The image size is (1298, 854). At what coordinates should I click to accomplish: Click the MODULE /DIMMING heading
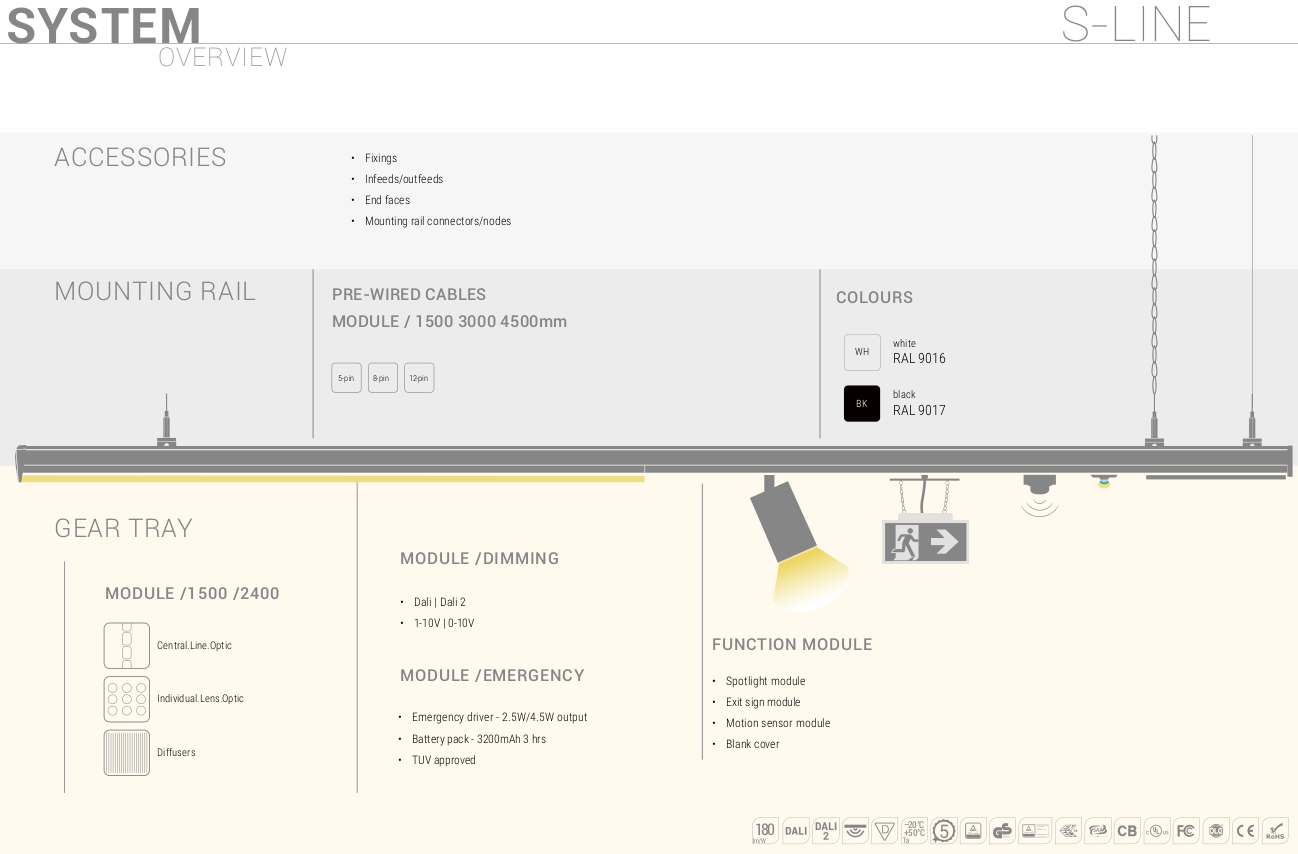click(479, 559)
